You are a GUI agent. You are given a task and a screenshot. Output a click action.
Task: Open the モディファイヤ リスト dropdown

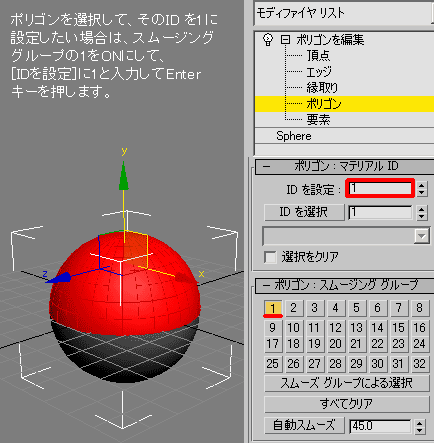pyautogui.click(x=343, y=13)
